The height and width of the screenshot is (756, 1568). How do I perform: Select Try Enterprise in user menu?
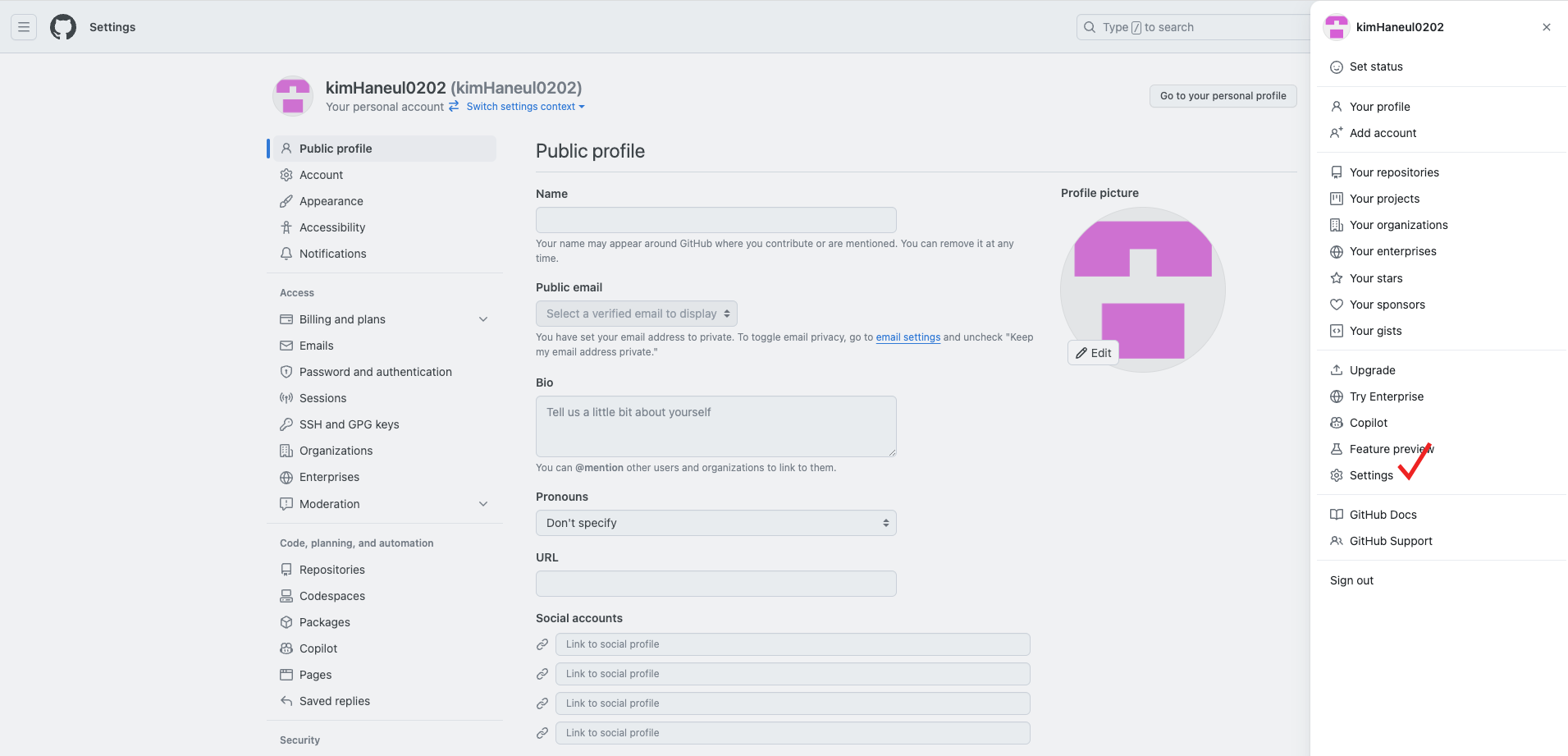(1442, 396)
